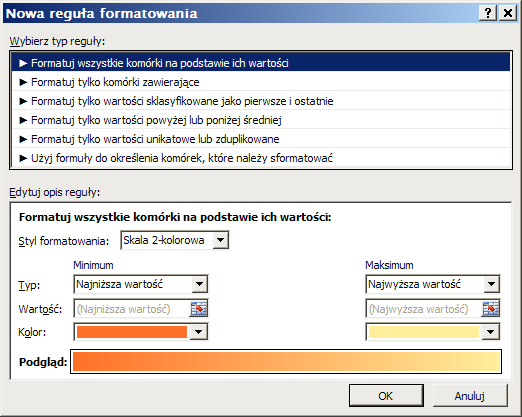Image resolution: width=522 pixels, height=417 pixels.
Task: Click range selector icon for Minimum value
Action: [199, 309]
